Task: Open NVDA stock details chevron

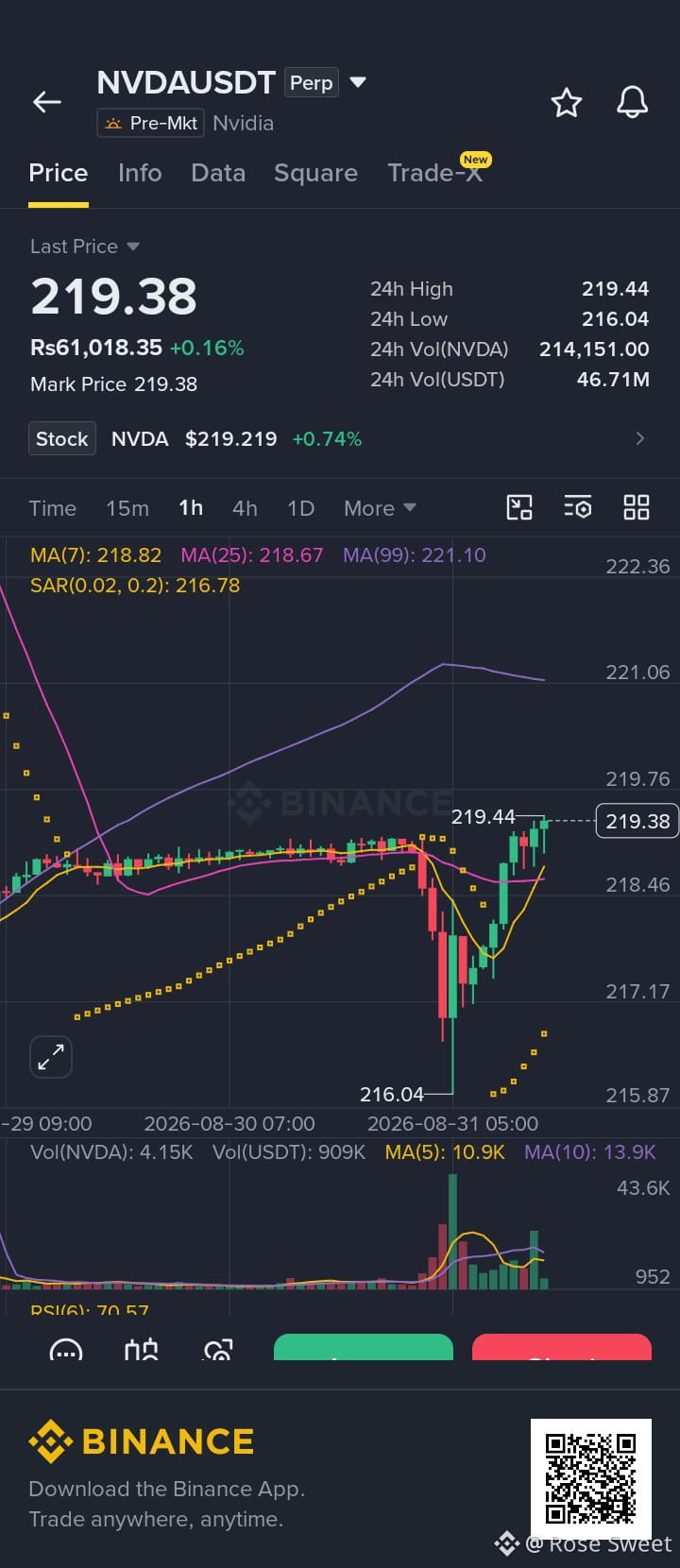Action: pyautogui.click(x=640, y=438)
